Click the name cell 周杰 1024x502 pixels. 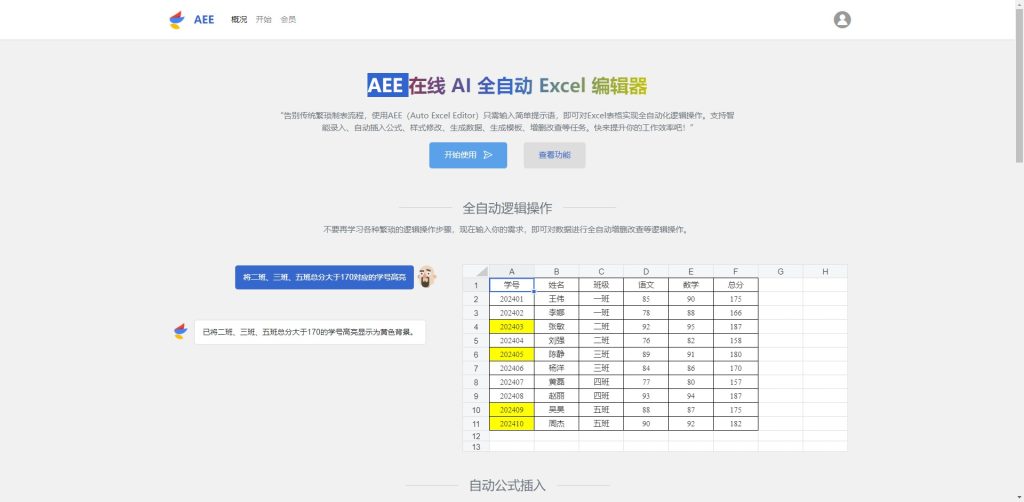[556, 424]
